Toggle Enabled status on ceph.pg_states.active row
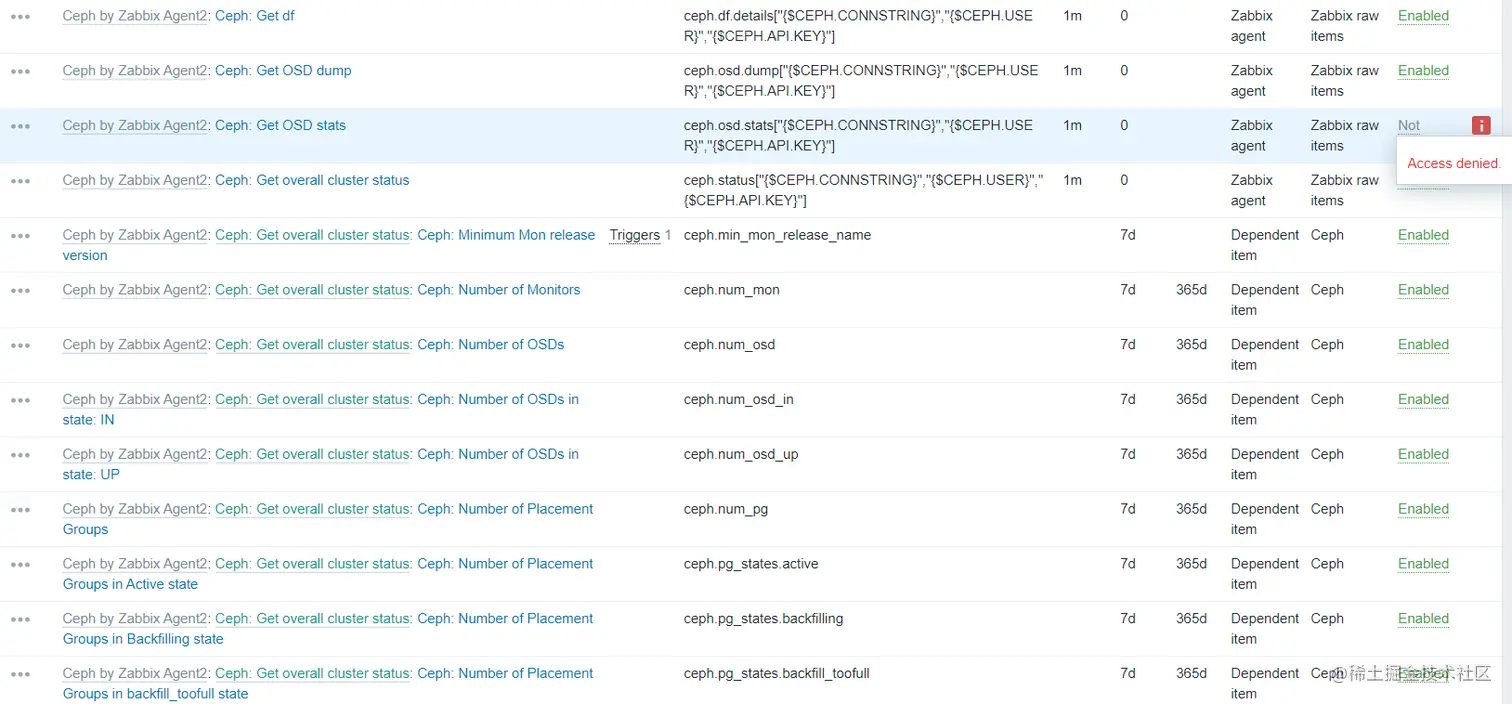The height and width of the screenshot is (704, 1512). 1423,564
